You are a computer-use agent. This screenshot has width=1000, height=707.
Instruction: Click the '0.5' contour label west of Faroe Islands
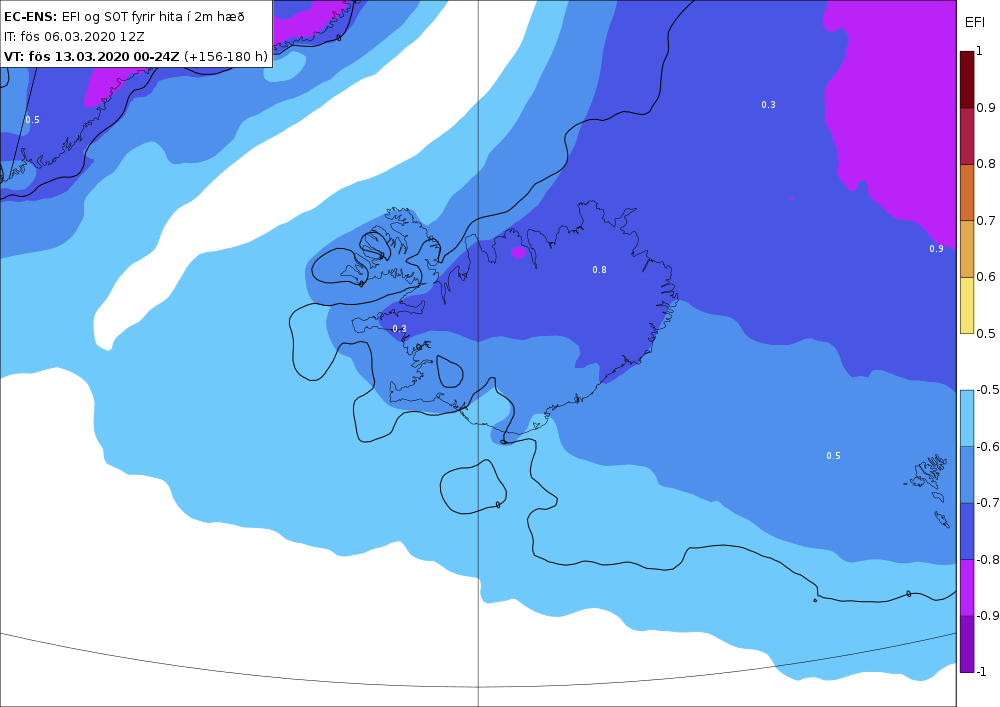point(834,456)
